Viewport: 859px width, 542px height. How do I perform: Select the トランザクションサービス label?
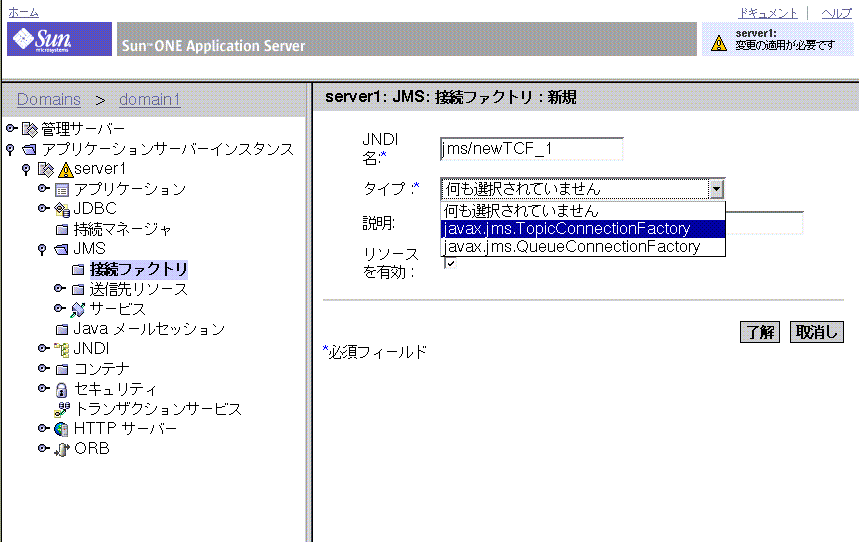point(158,409)
